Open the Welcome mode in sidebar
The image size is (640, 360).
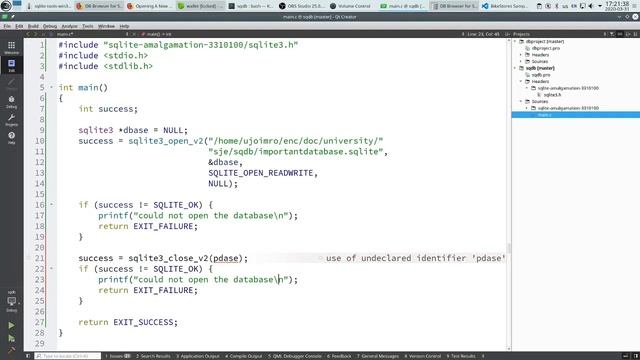click(x=11, y=47)
